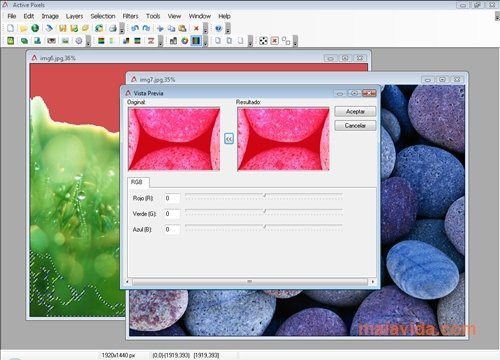Expand the toolbar overflow arrow after Help icon
The width and height of the screenshot is (500, 360).
coord(228,29)
